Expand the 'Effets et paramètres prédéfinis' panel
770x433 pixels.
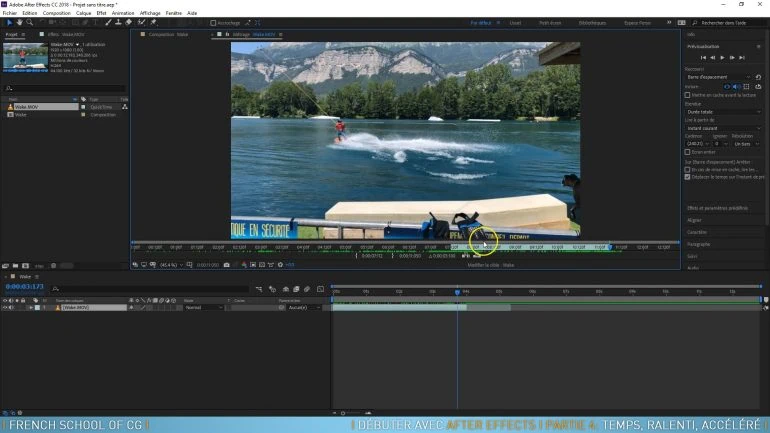point(717,208)
